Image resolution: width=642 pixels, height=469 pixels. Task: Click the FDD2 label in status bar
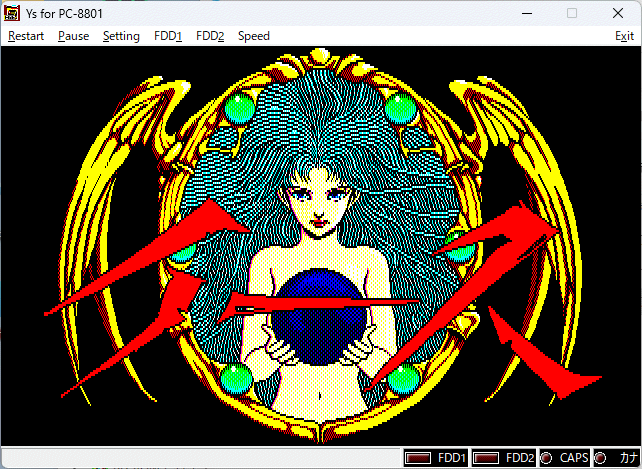(x=520, y=458)
